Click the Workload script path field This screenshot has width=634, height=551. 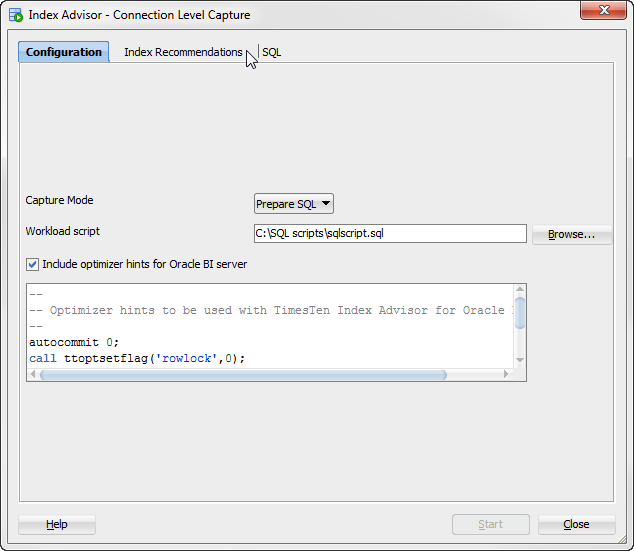pos(390,234)
